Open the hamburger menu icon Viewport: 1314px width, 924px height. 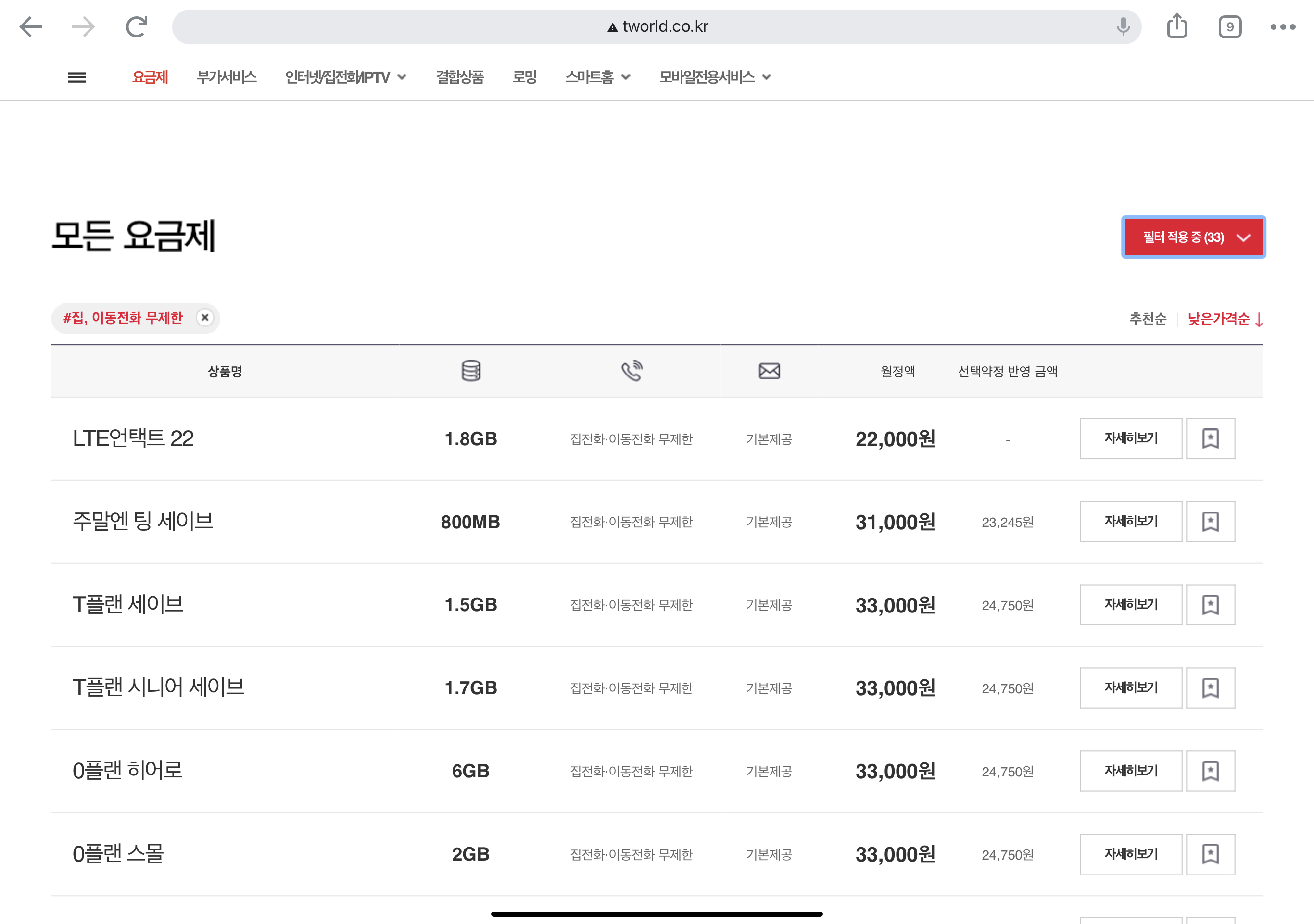tap(76, 77)
